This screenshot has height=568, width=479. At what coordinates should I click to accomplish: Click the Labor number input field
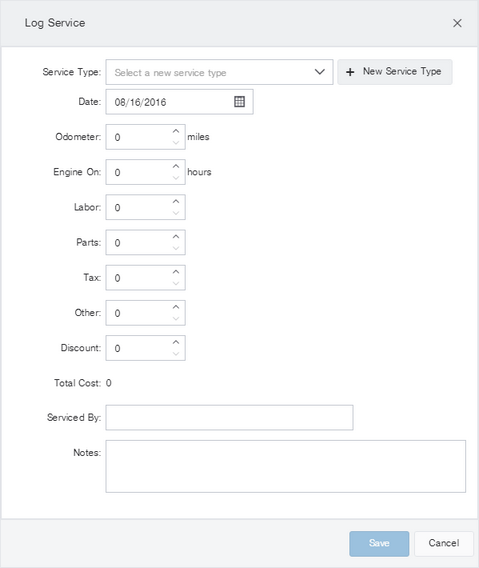pyautogui.click(x=146, y=207)
